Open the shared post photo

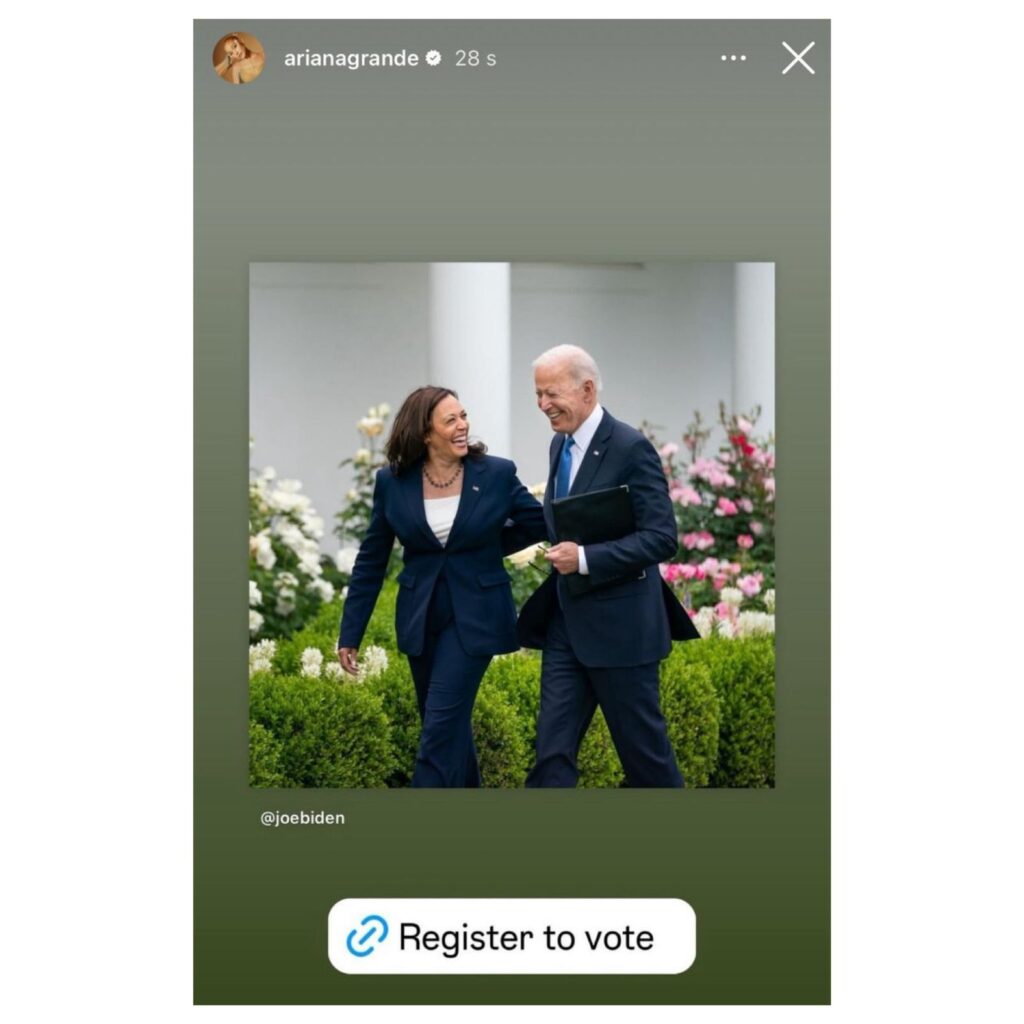coord(512,525)
